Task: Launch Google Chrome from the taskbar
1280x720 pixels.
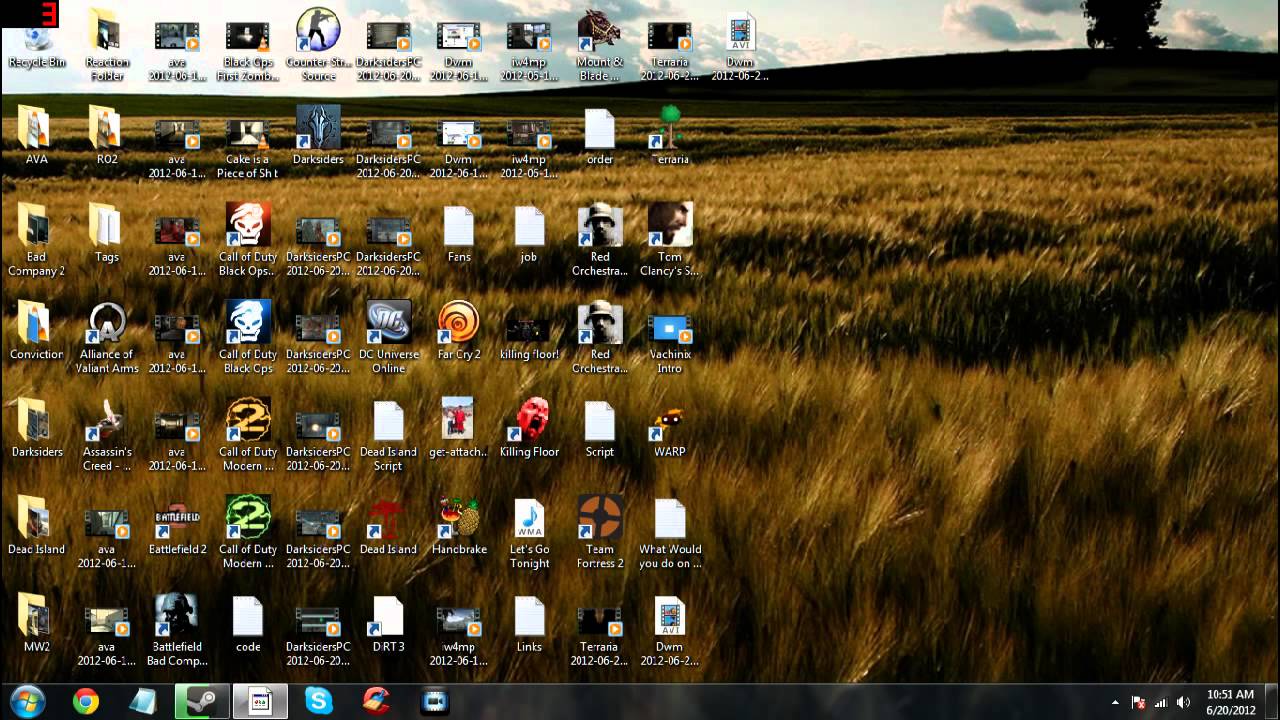Action: point(86,702)
